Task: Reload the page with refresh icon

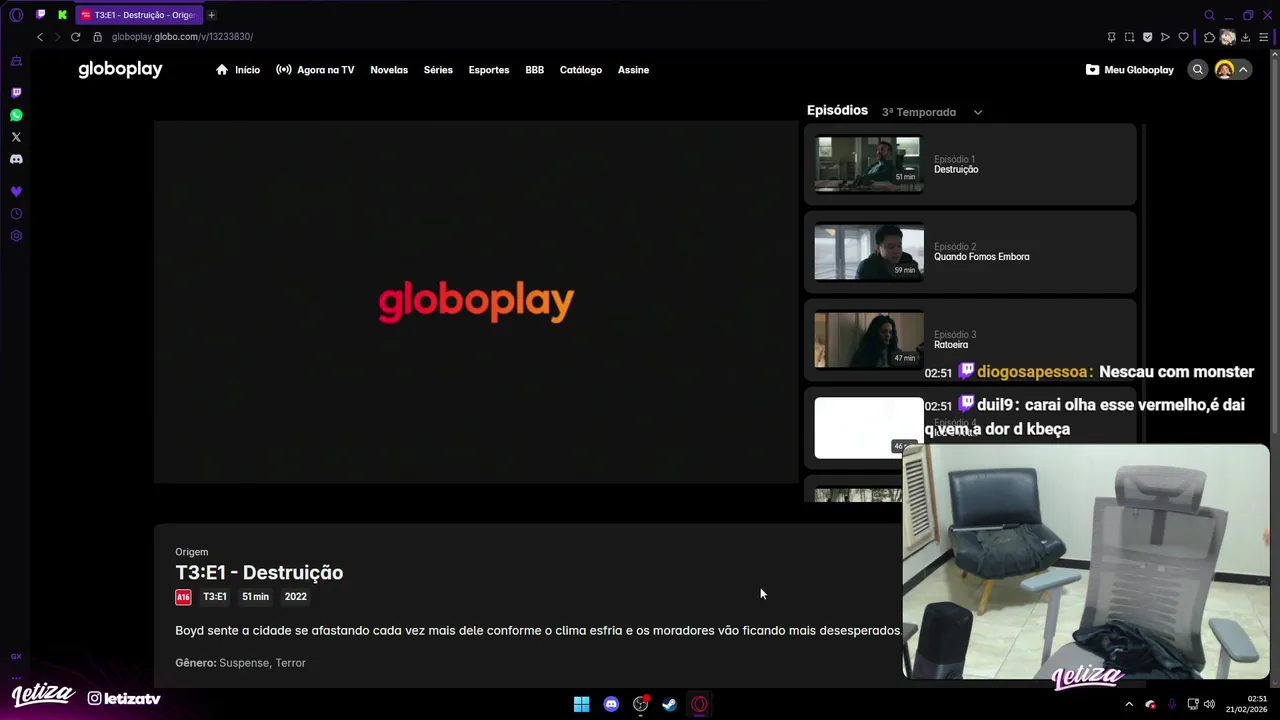Action: tap(75, 37)
